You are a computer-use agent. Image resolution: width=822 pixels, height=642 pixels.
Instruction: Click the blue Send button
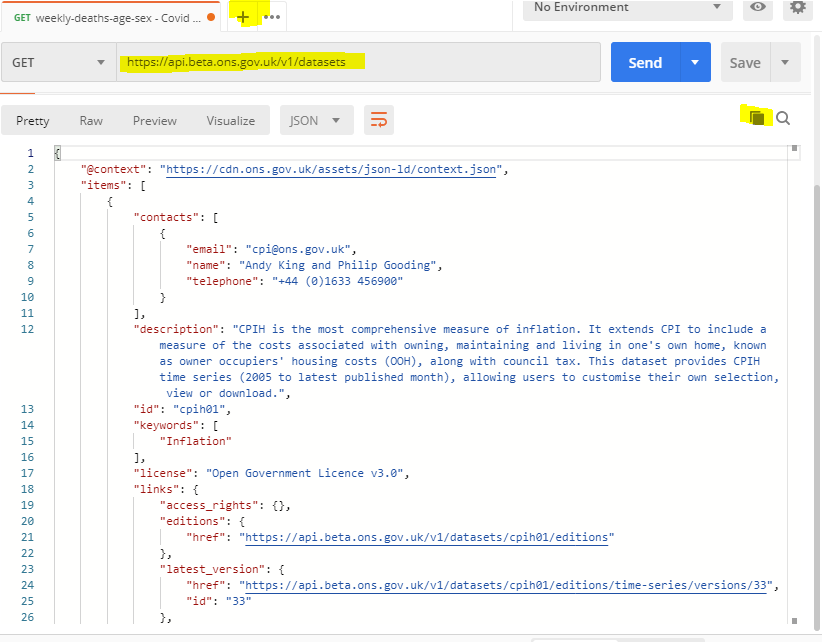coord(645,62)
